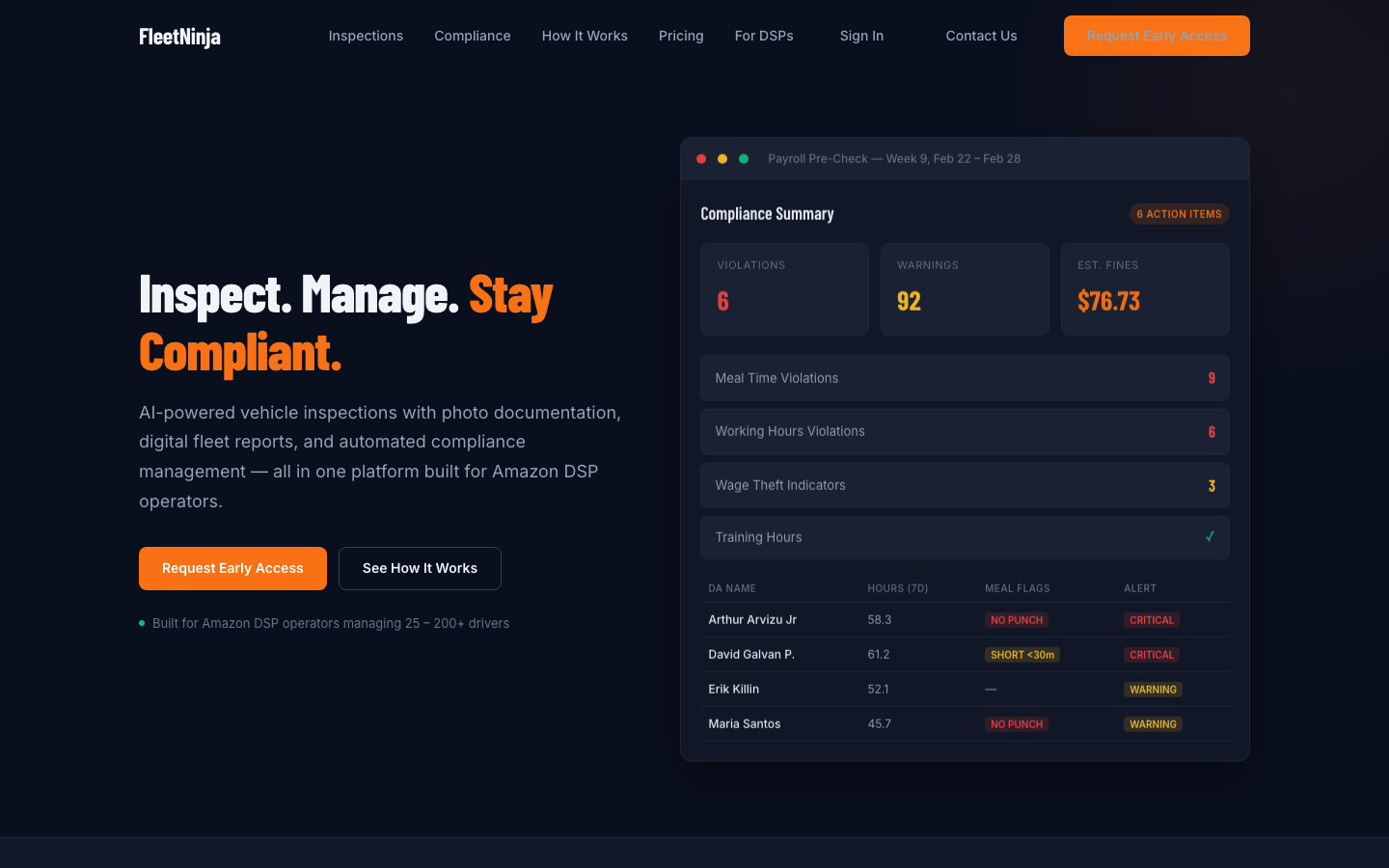Click the Training Hours check mark
The width and height of the screenshot is (1389, 868).
click(1210, 537)
